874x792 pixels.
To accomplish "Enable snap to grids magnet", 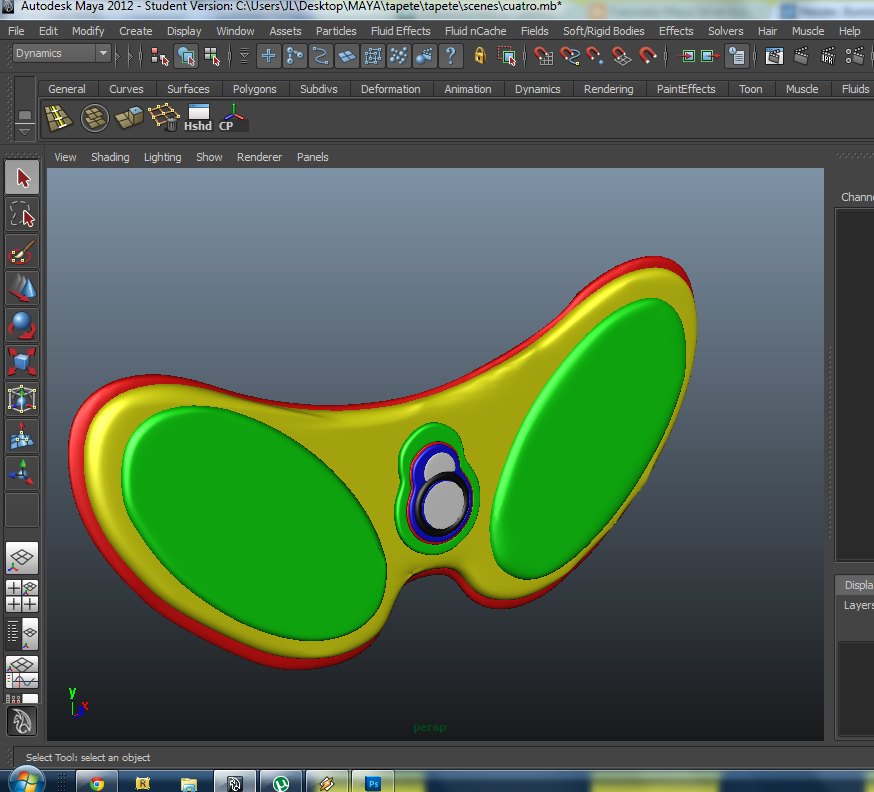I will [x=543, y=56].
